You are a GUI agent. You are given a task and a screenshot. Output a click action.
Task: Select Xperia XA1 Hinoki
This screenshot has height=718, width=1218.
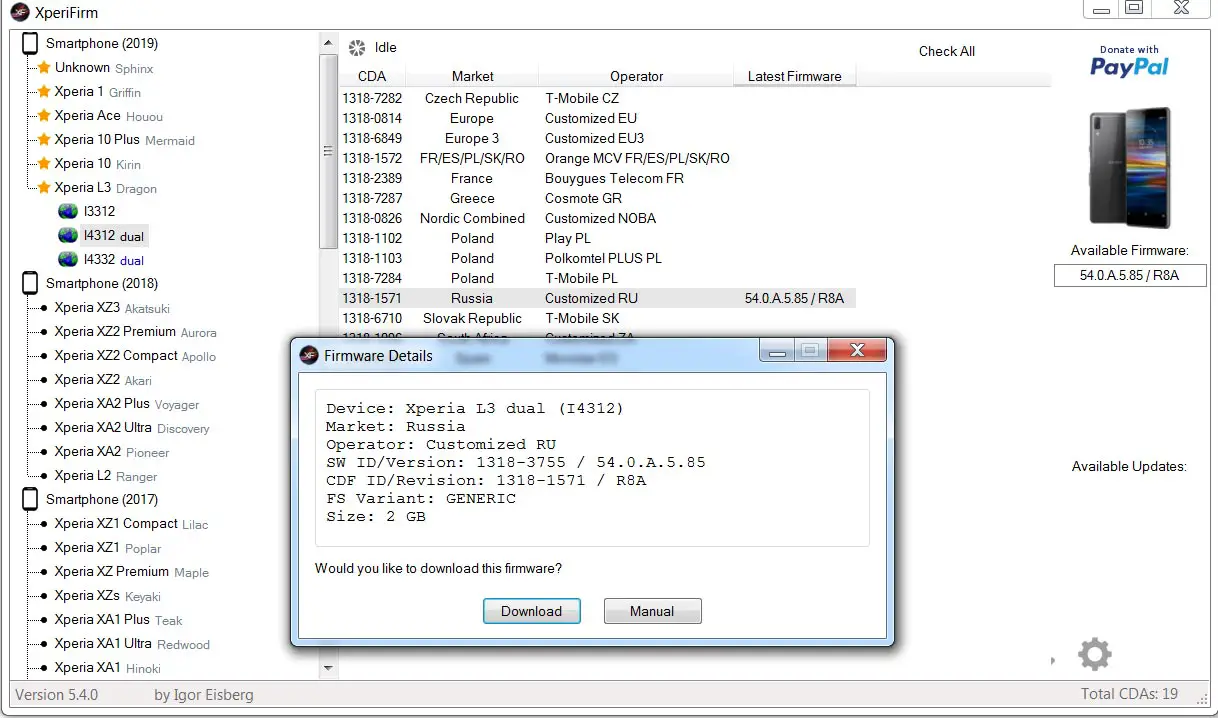[107, 667]
